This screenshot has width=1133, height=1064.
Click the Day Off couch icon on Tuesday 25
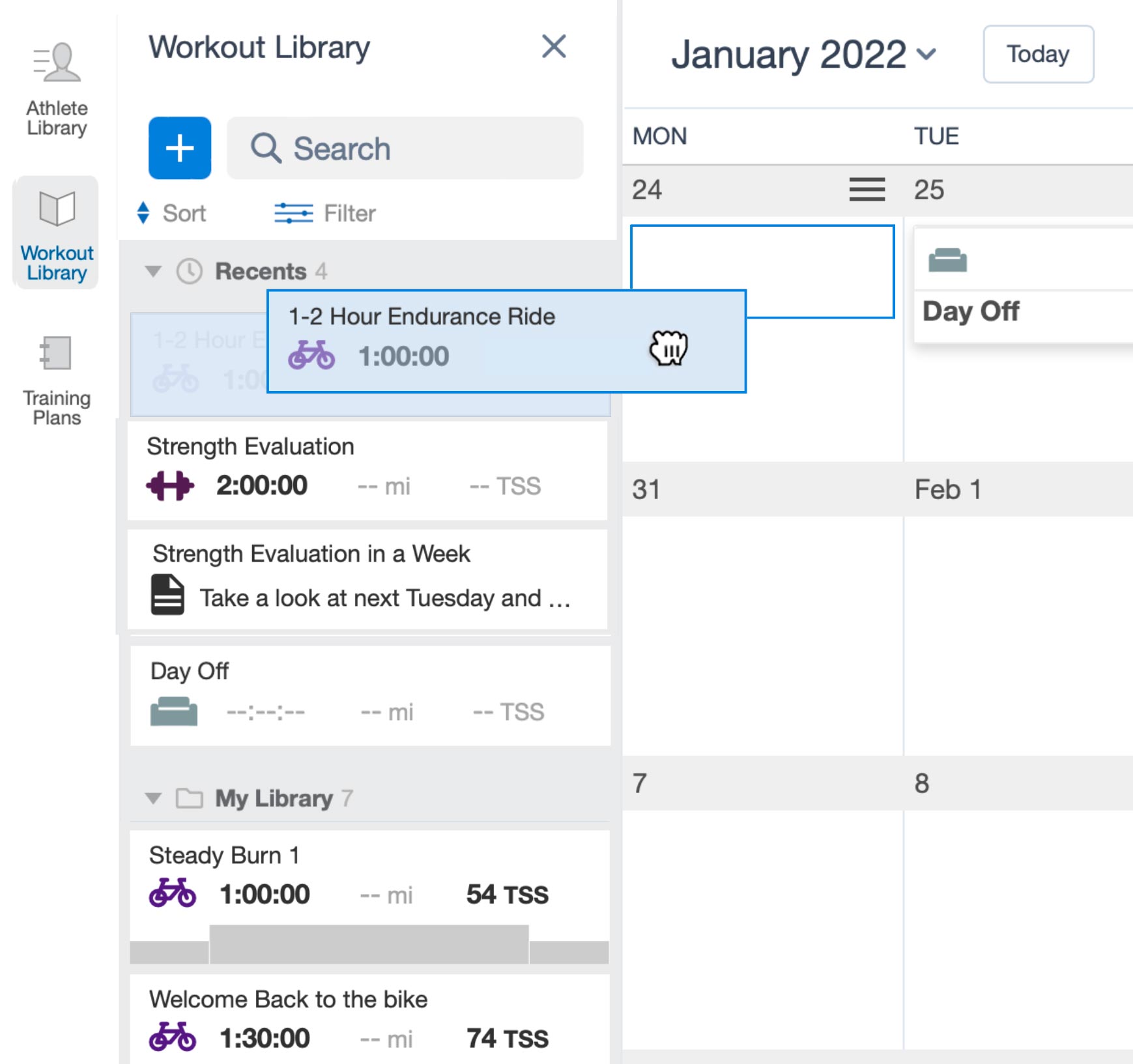947,261
